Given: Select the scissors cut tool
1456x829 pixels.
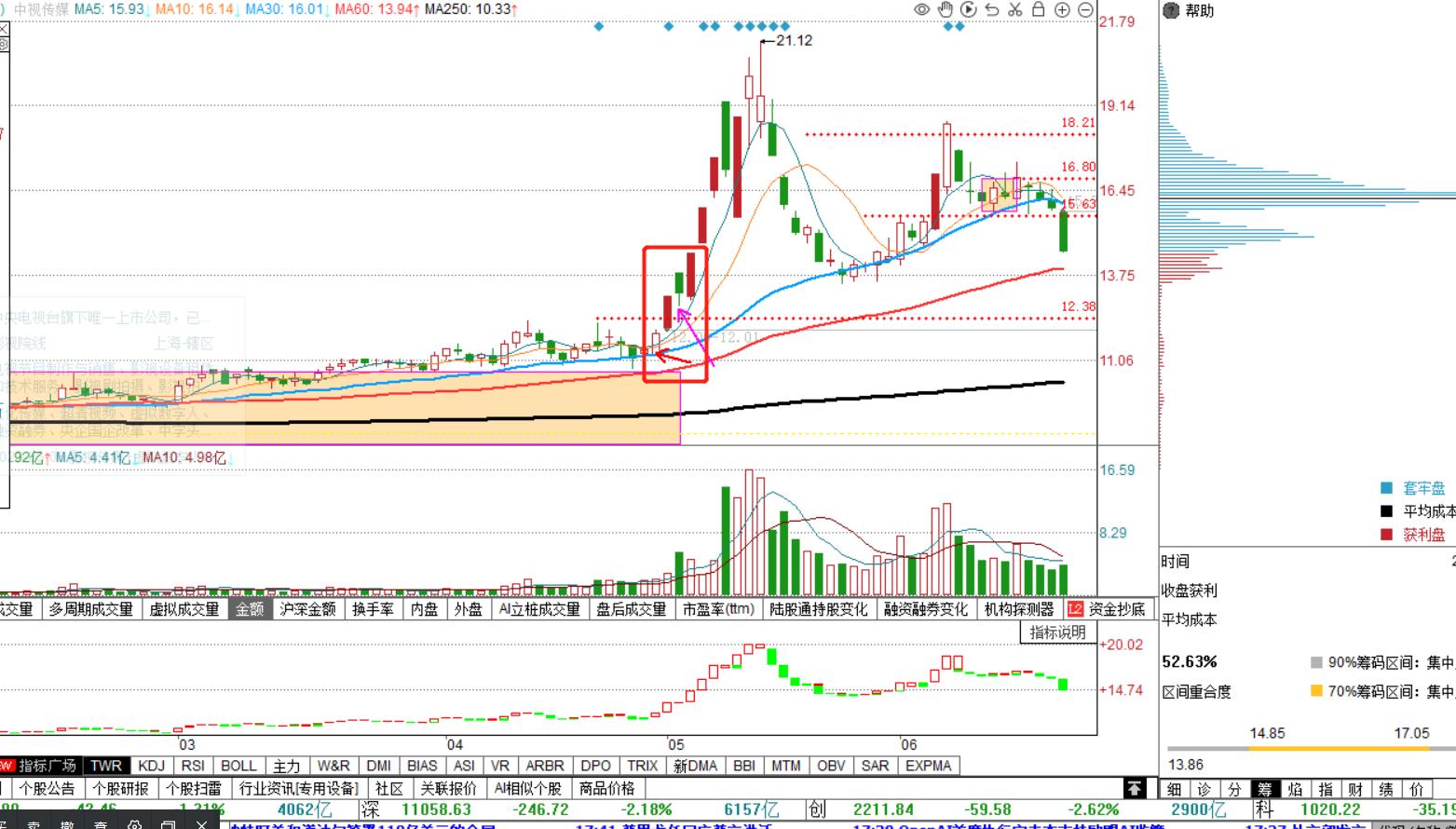Looking at the screenshot, I should pyautogui.click(x=1015, y=9).
